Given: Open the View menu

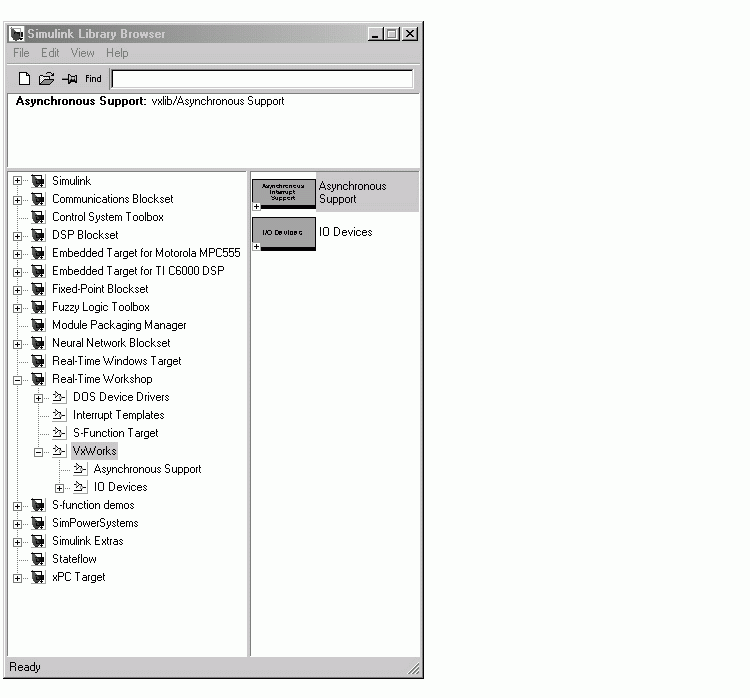Looking at the screenshot, I should tap(83, 53).
